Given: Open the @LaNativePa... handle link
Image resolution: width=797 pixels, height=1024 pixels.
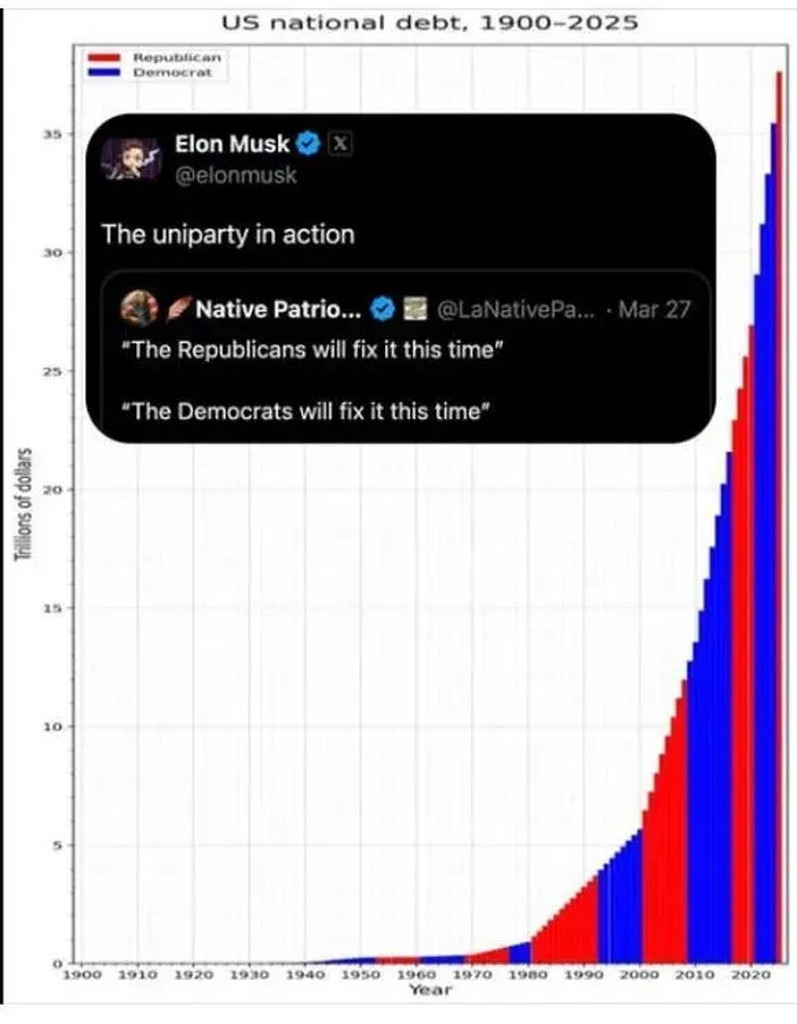Looking at the screenshot, I should tap(517, 309).
